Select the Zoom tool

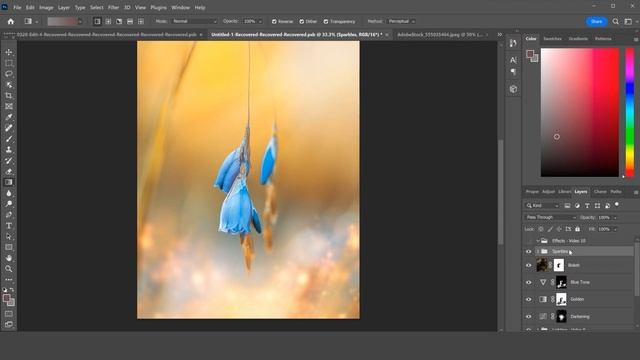(x=9, y=269)
